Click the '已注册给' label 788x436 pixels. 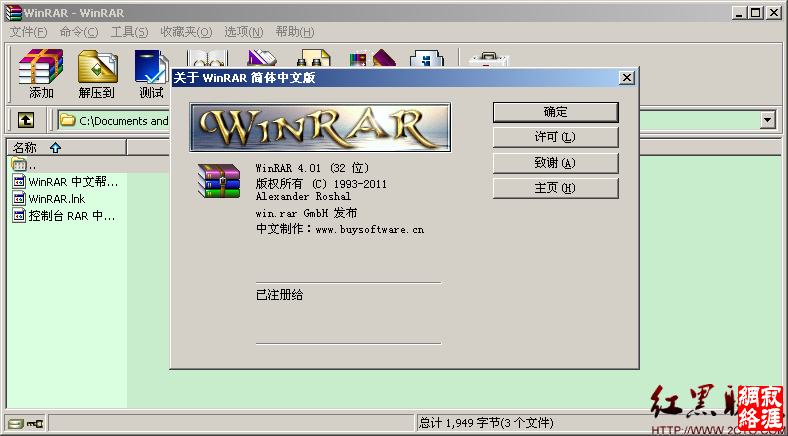(x=279, y=295)
